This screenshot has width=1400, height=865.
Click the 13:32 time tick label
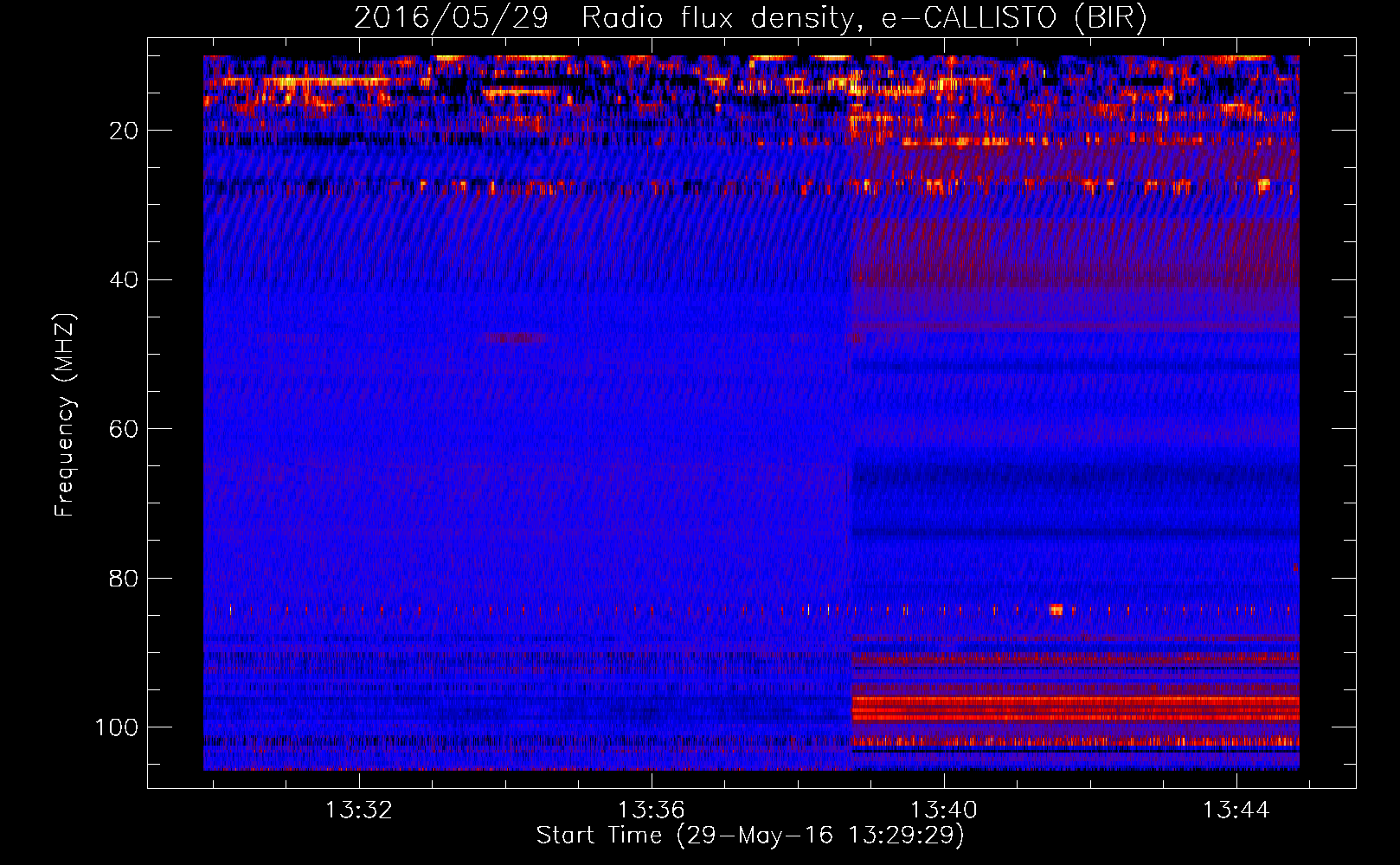[358, 811]
